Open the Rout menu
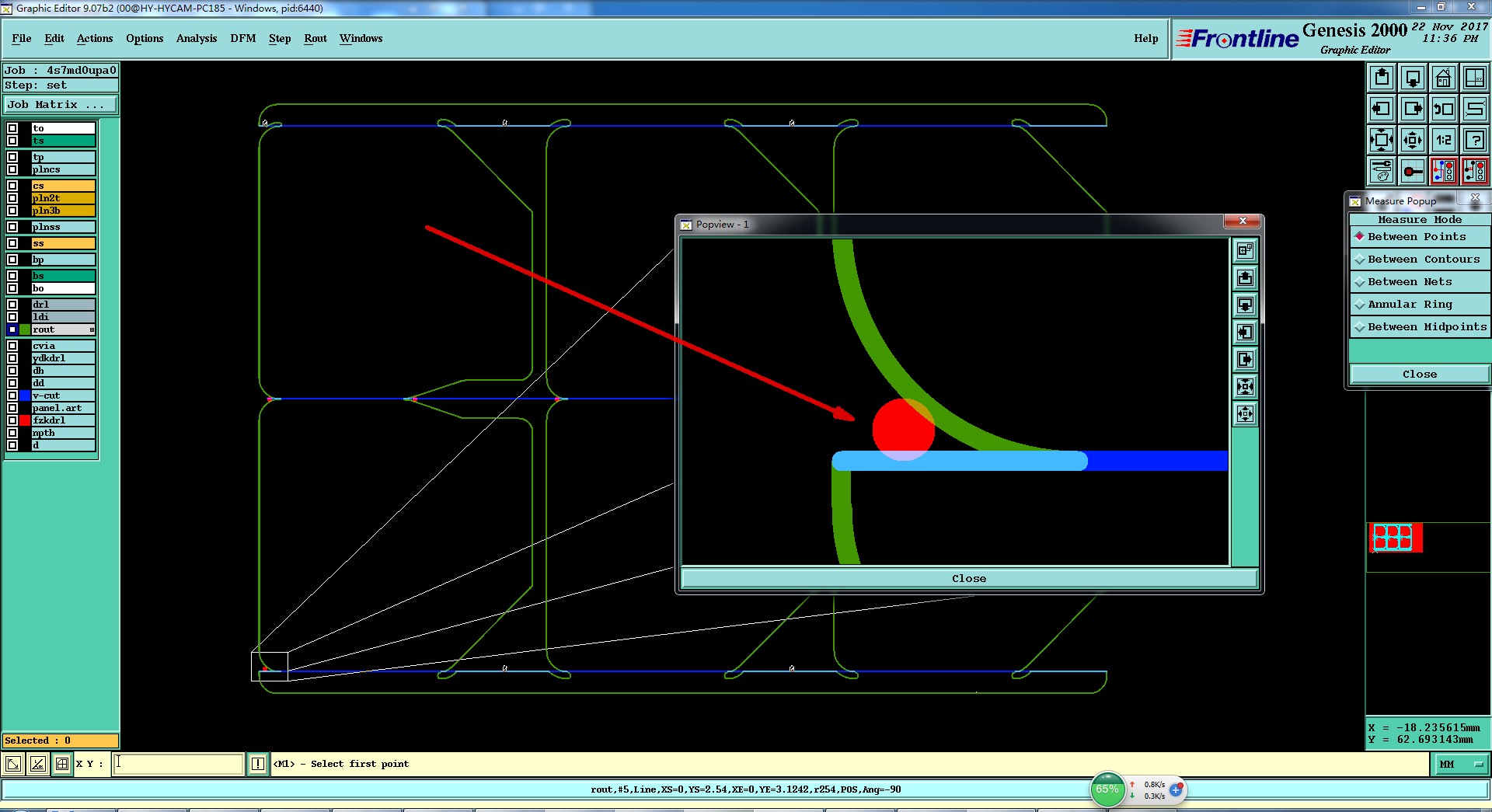 [x=315, y=38]
